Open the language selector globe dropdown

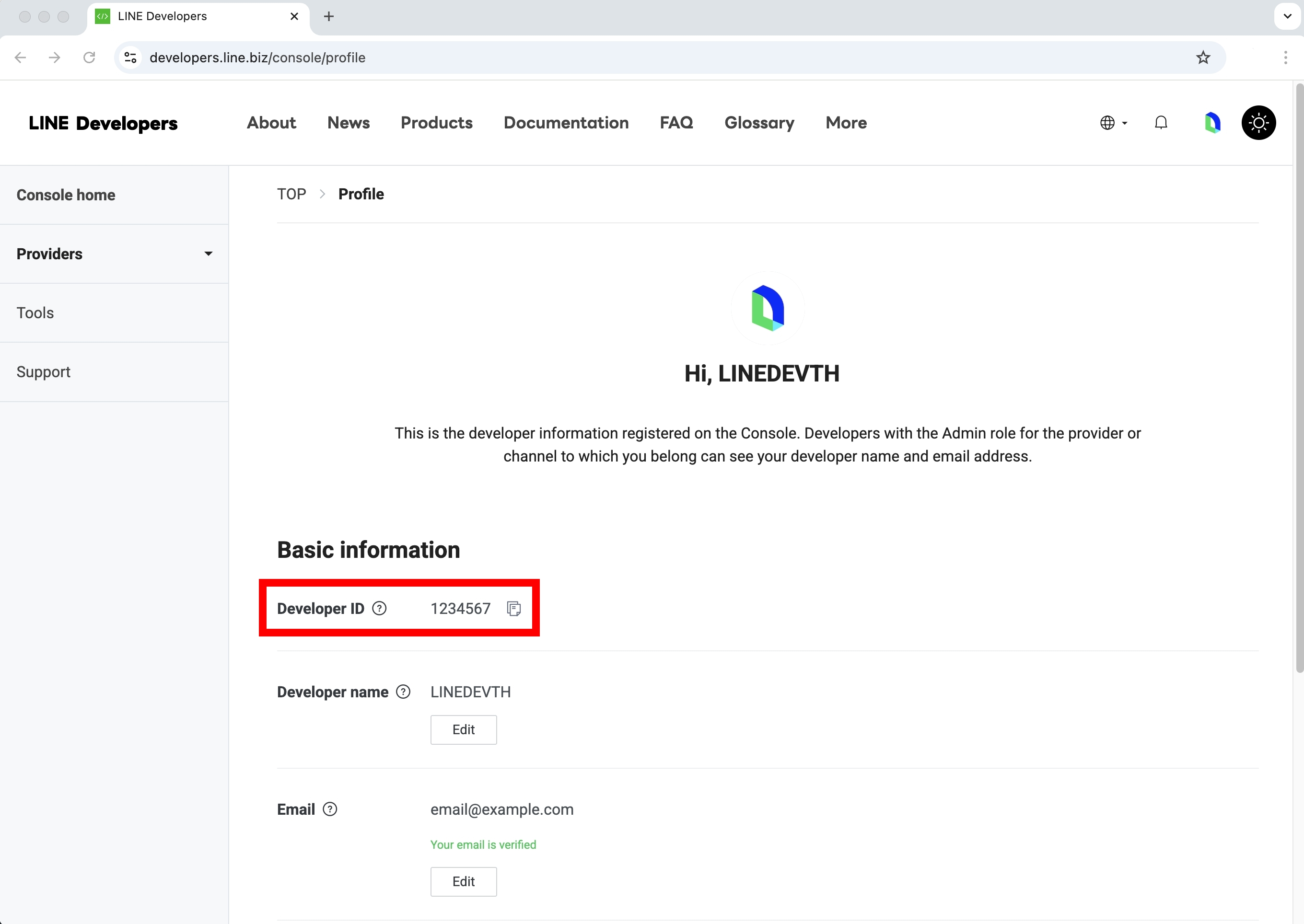1113,122
